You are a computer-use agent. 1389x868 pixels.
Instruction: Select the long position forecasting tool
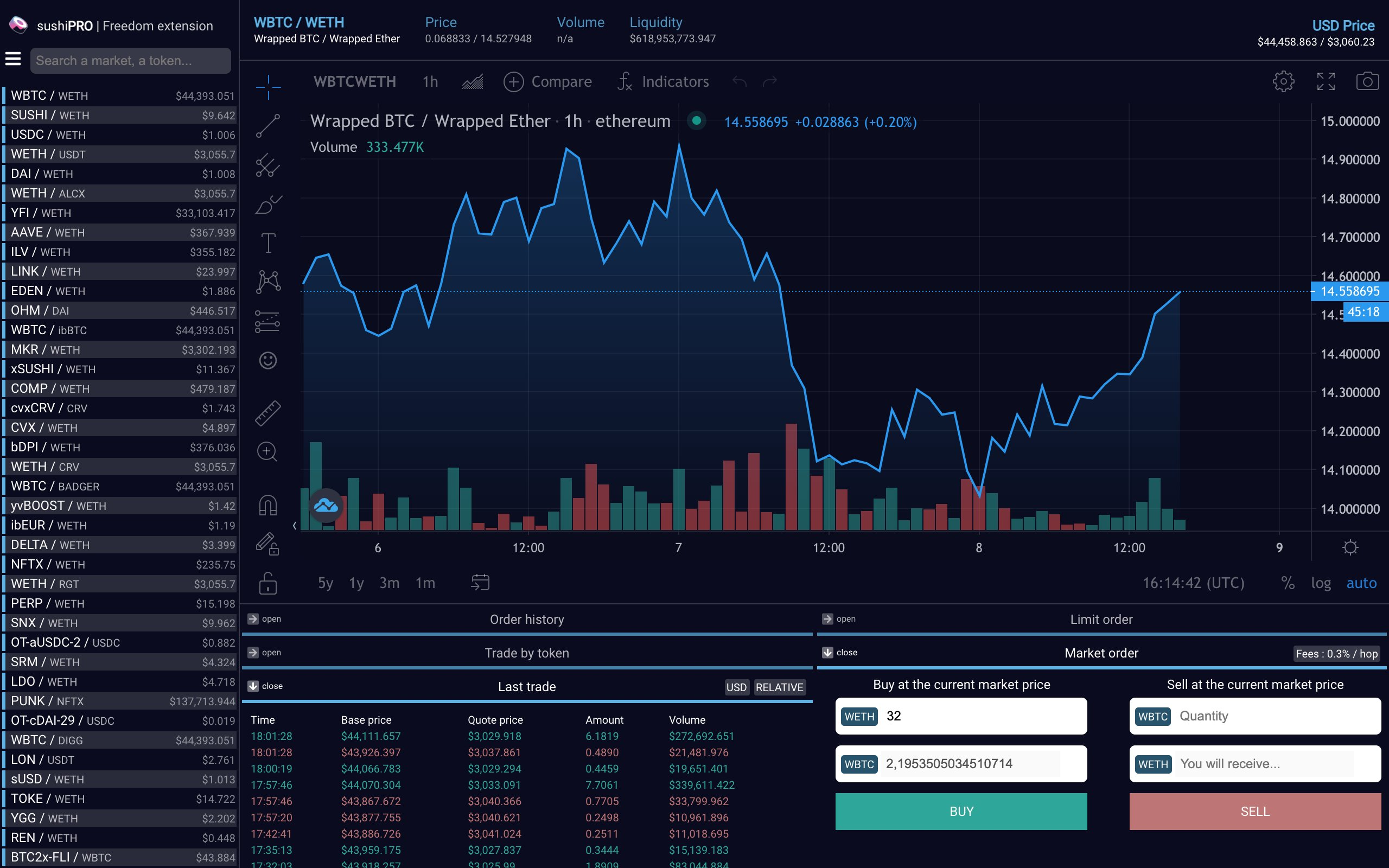pos(268,322)
